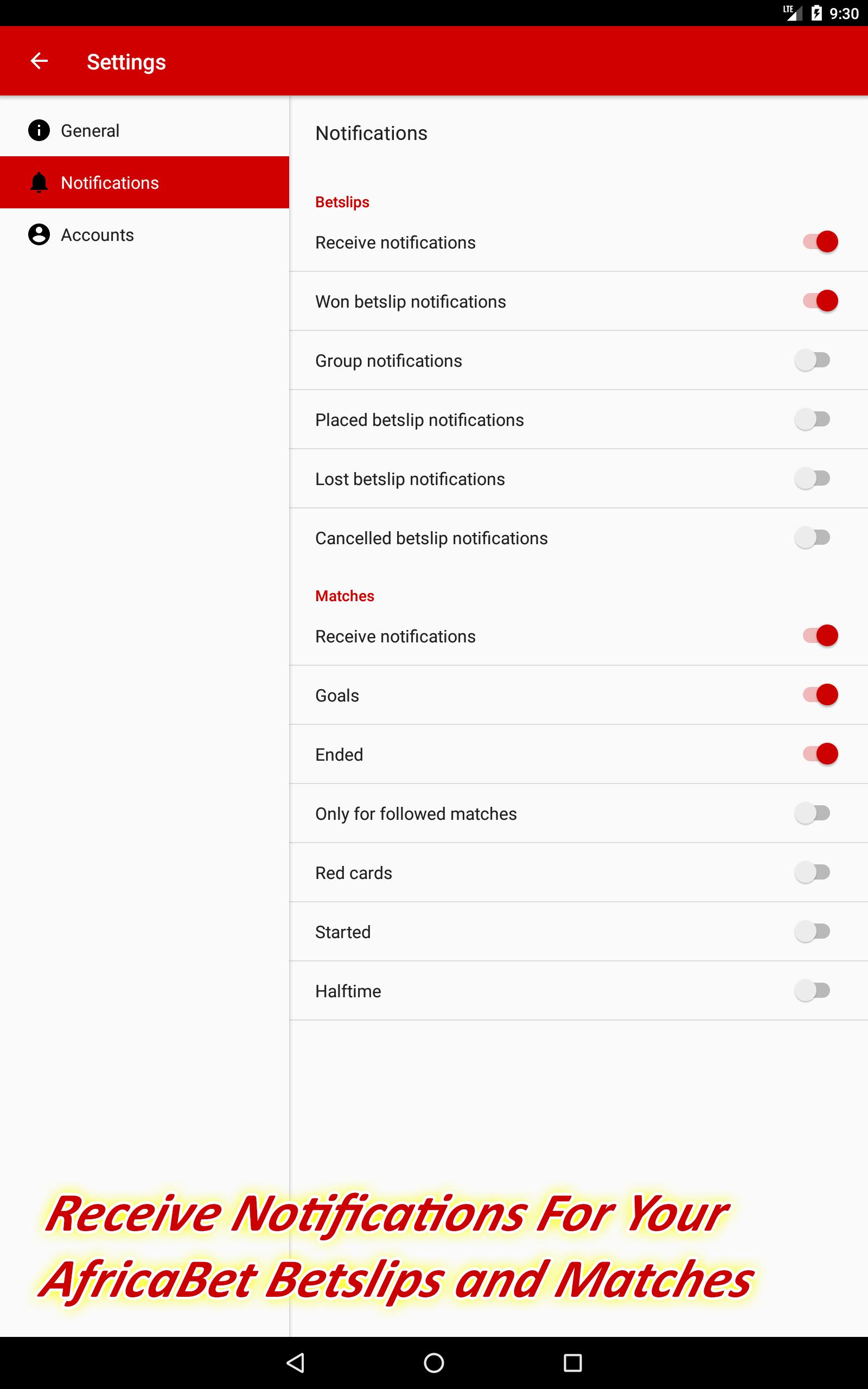868x1389 pixels.
Task: Enable Placed betslip notifications switch
Action: pos(812,419)
